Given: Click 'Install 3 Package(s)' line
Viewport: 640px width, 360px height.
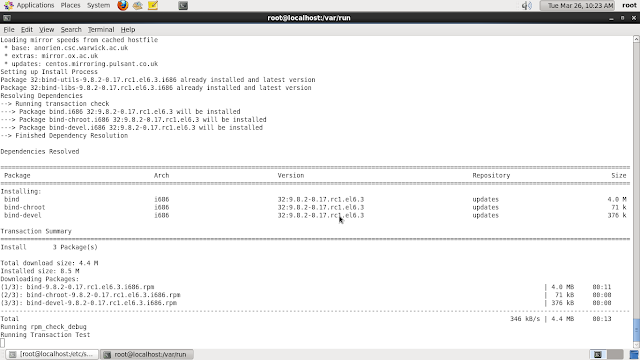Looking at the screenshot, I should click(49, 247).
